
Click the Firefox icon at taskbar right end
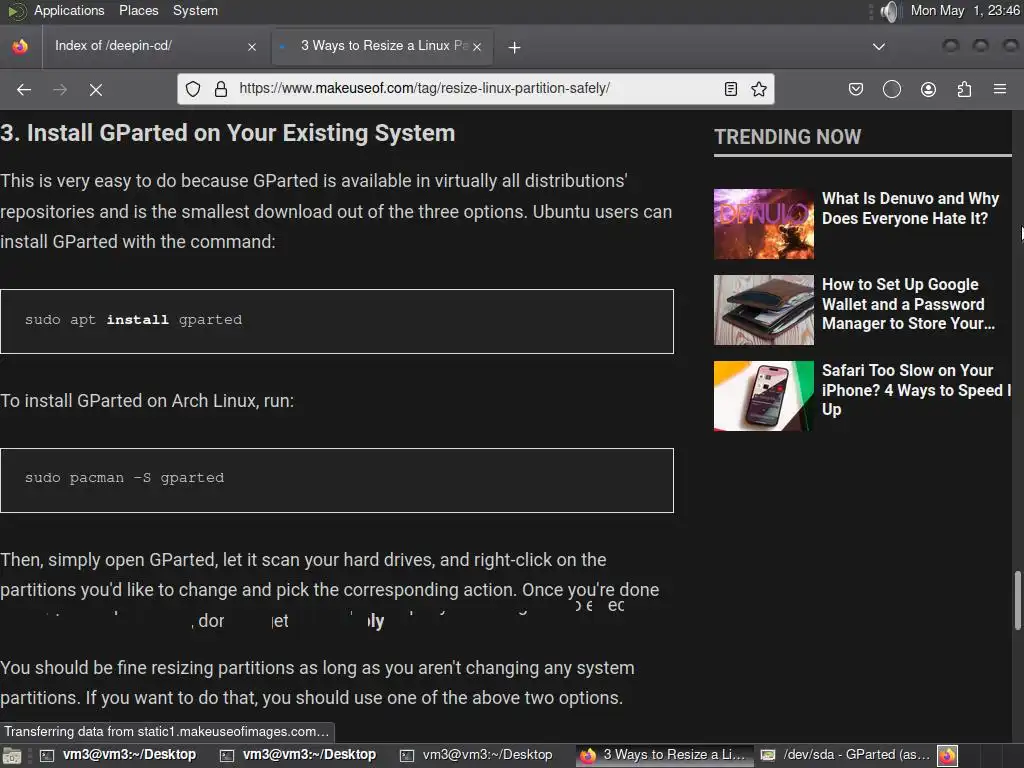coord(948,756)
